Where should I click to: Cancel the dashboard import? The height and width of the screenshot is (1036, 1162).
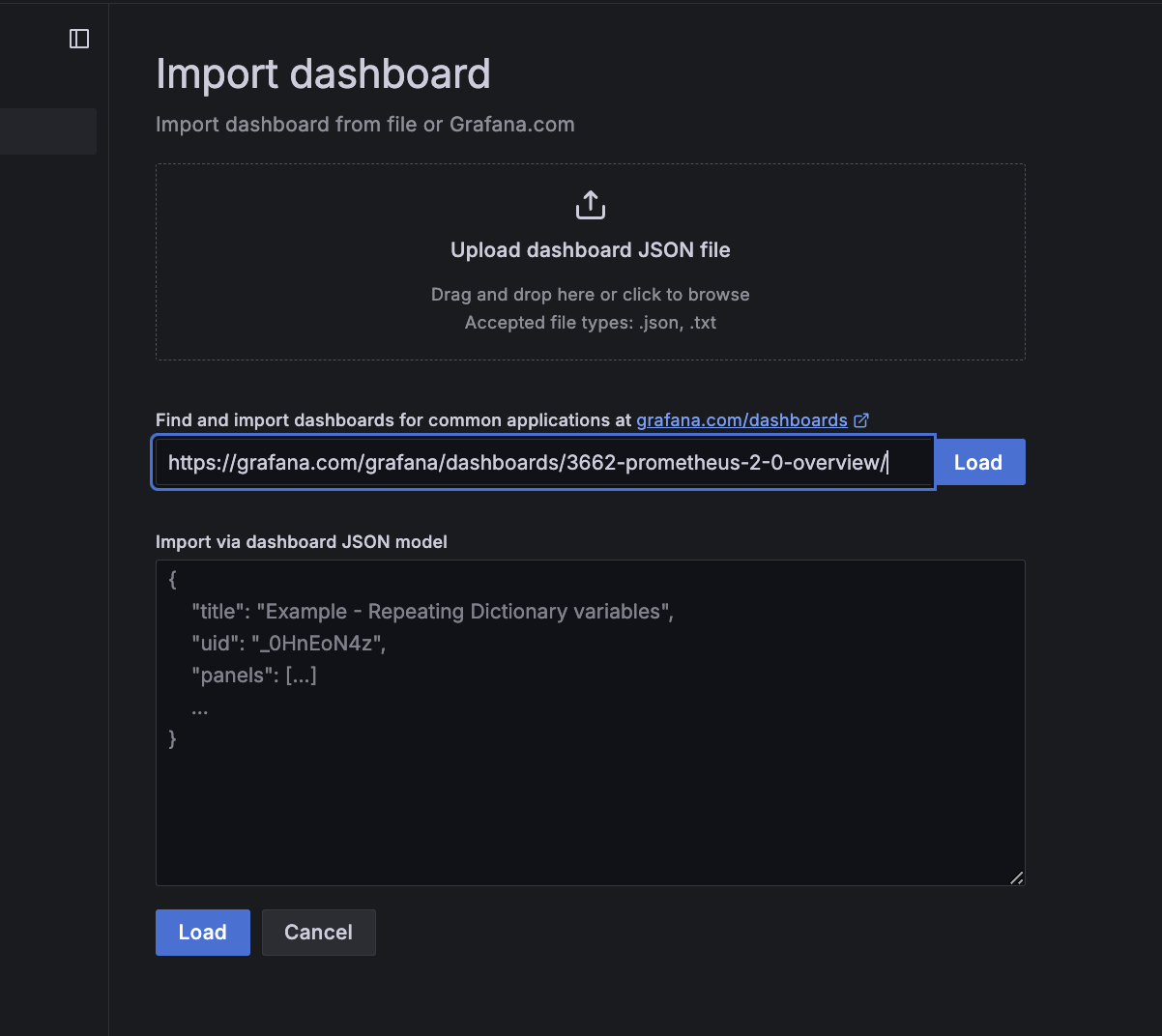(318, 932)
